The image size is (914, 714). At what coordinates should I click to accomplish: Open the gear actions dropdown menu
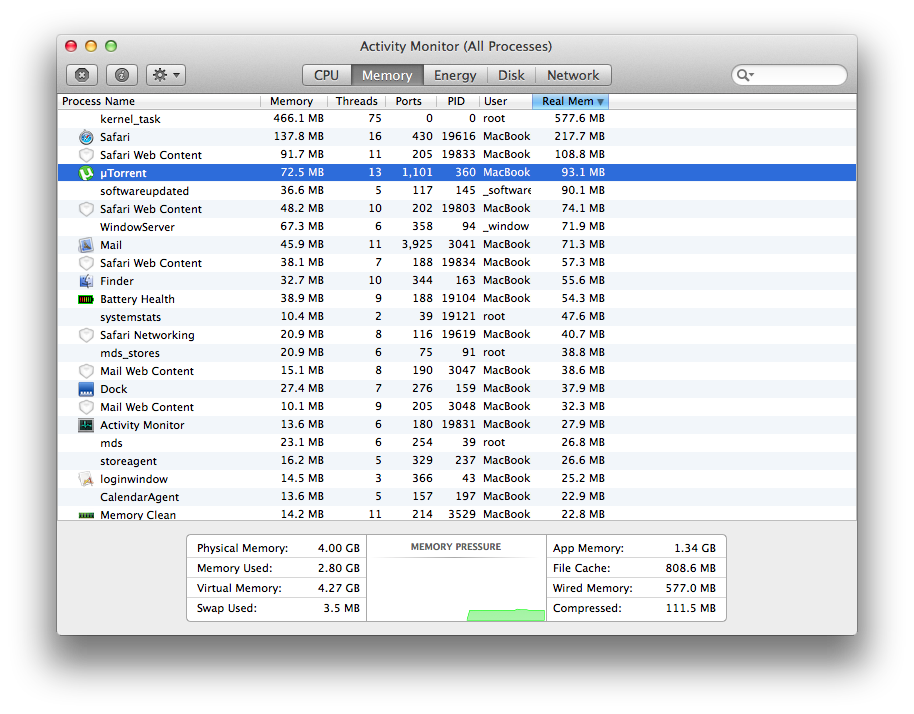pyautogui.click(x=166, y=75)
